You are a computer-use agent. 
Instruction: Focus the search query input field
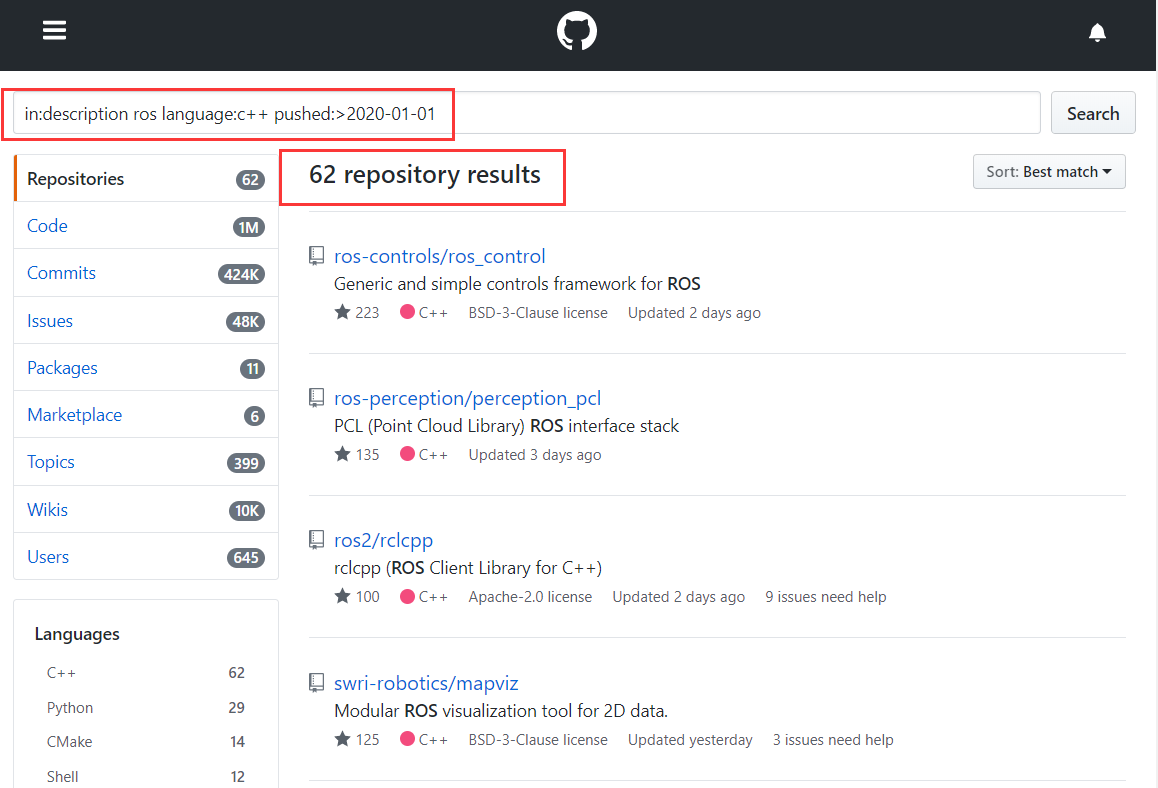[x=527, y=113]
